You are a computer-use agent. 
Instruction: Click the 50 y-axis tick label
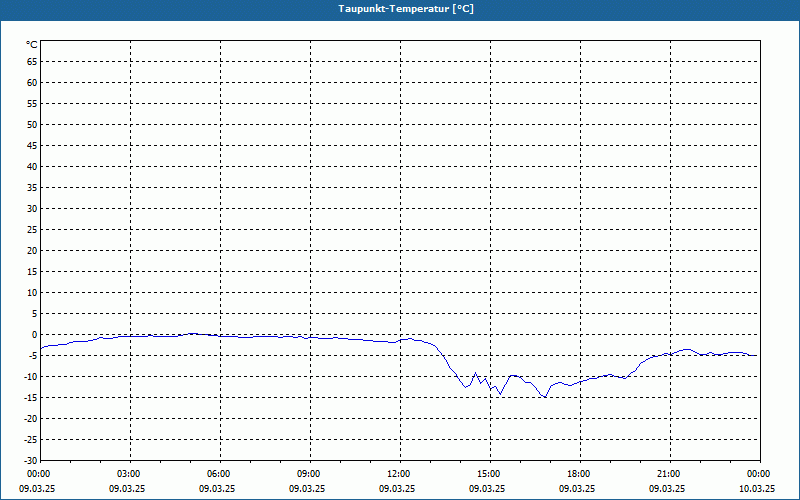tap(32, 124)
